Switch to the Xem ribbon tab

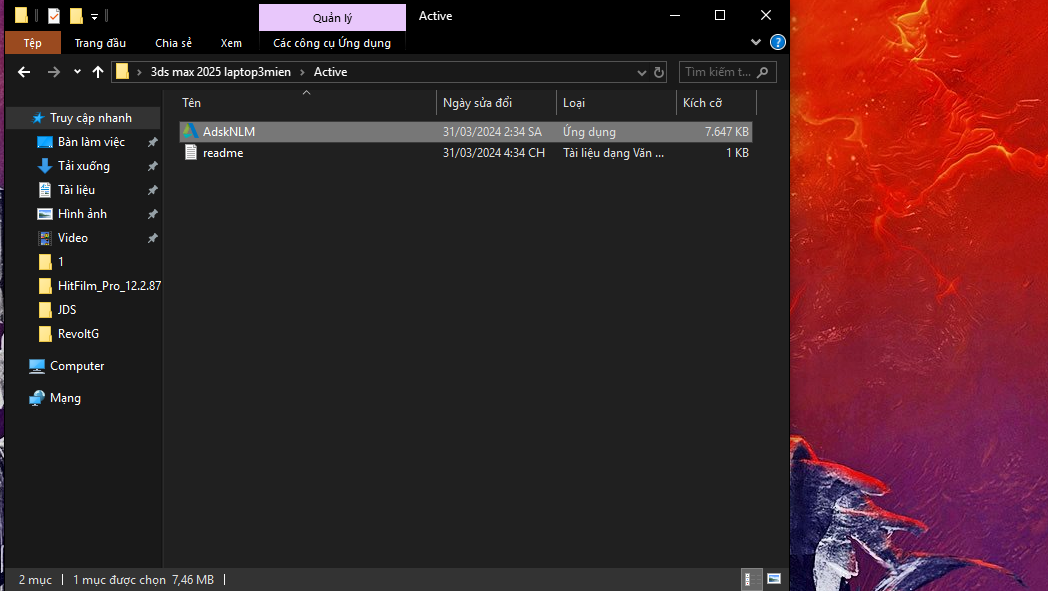[x=231, y=43]
